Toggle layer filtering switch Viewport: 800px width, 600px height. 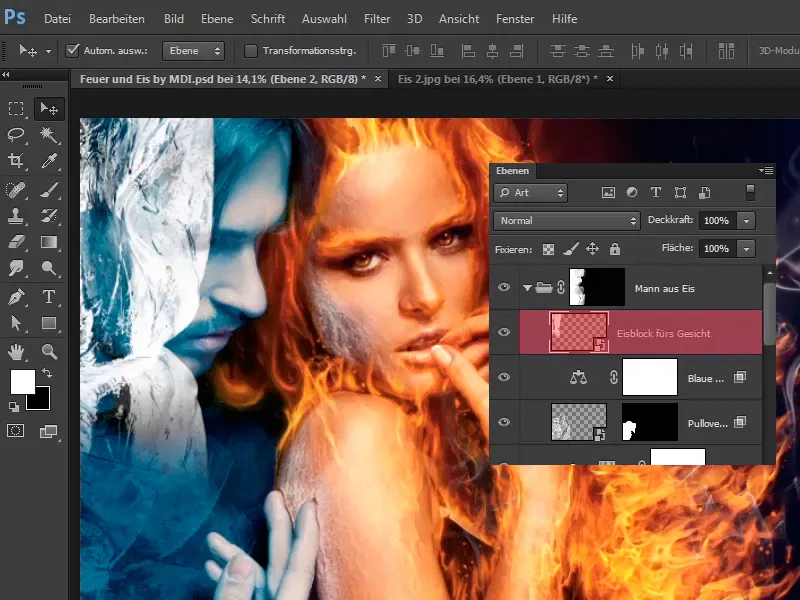[750, 192]
